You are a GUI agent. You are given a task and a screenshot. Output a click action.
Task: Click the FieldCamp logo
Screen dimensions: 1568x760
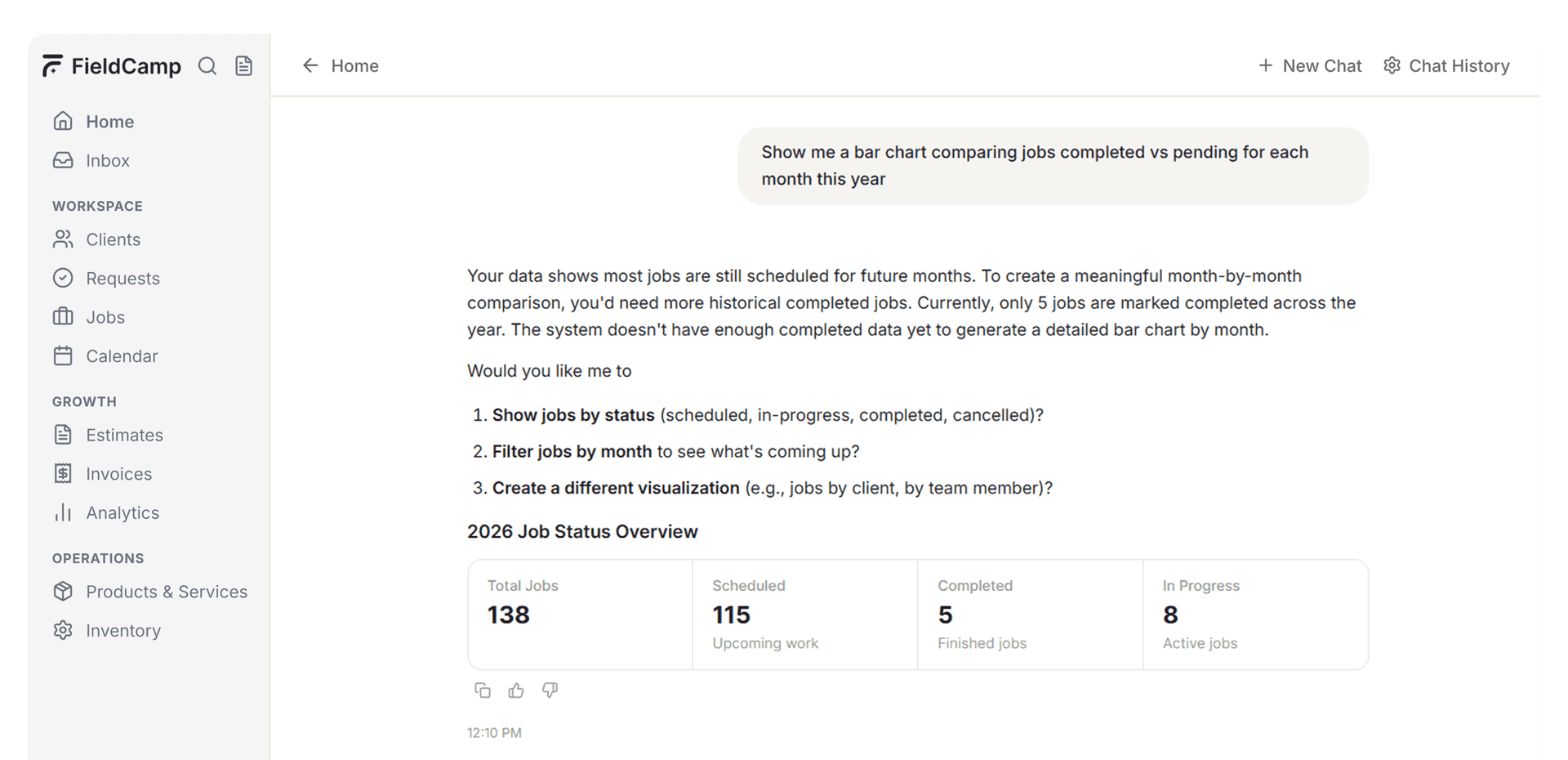click(112, 66)
